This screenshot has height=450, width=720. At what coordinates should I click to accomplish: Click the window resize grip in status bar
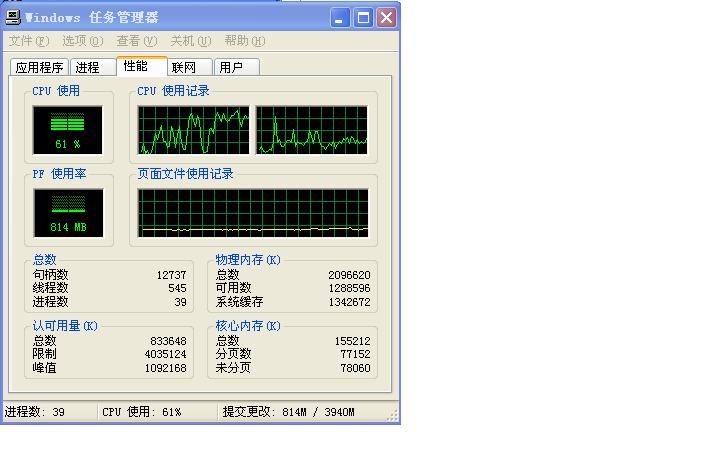(x=393, y=416)
